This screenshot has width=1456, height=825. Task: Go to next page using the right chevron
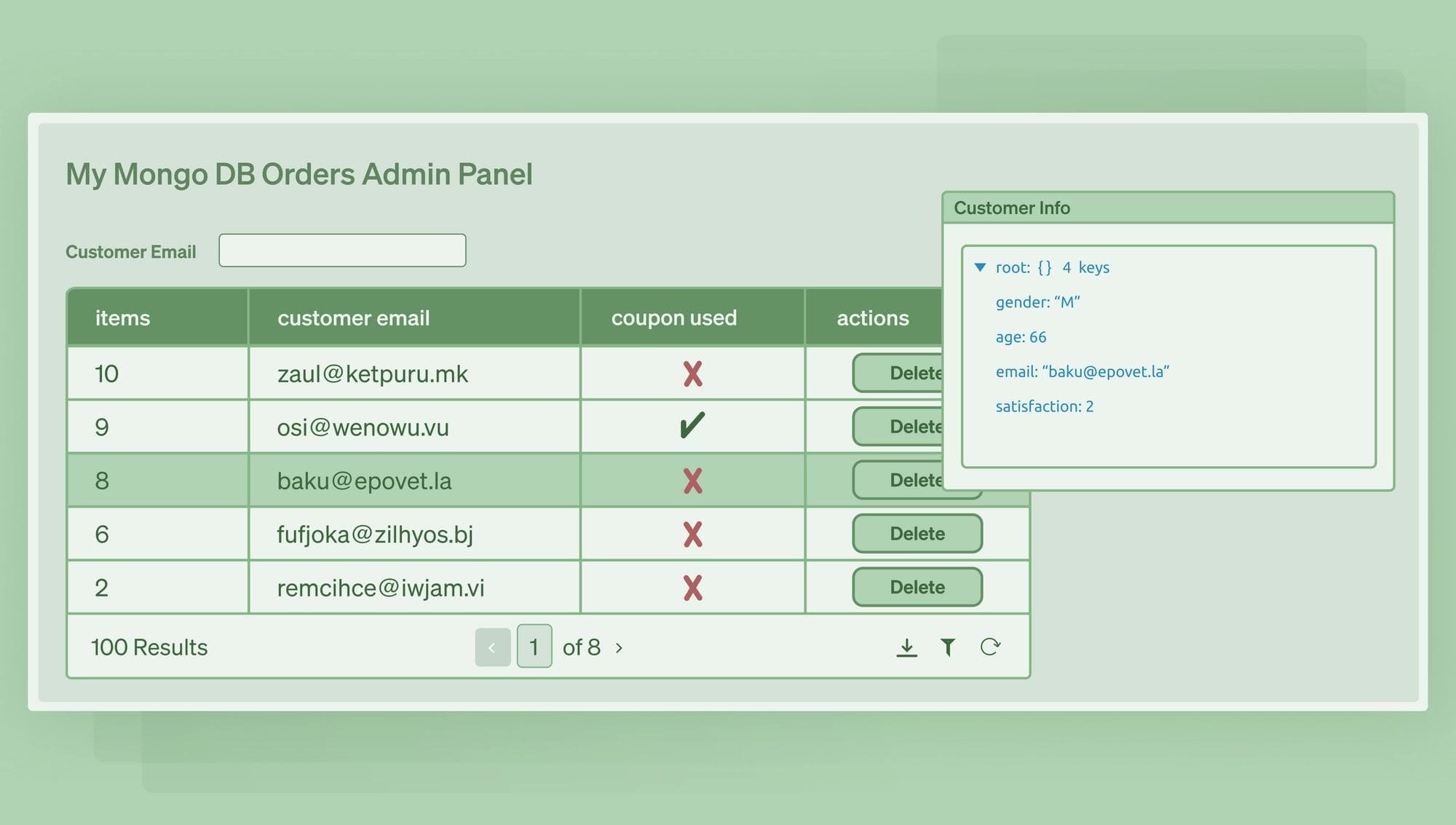620,647
